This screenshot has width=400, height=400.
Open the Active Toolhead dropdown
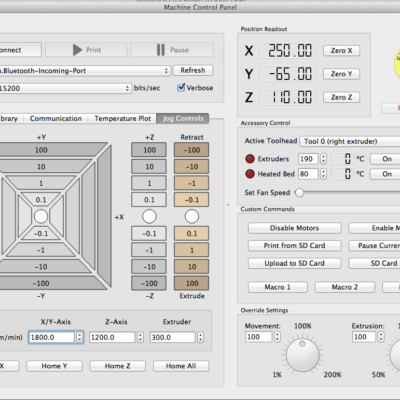click(350, 141)
